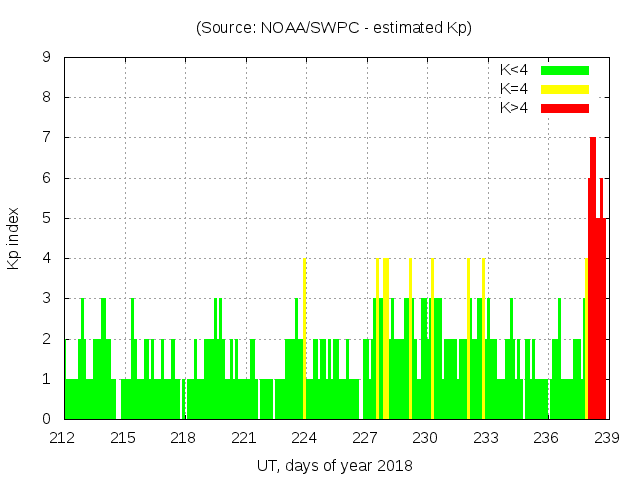Image resolution: width=640 pixels, height=480 pixels.
Task: Click the yellow bar at day 224
Action: 304,340
